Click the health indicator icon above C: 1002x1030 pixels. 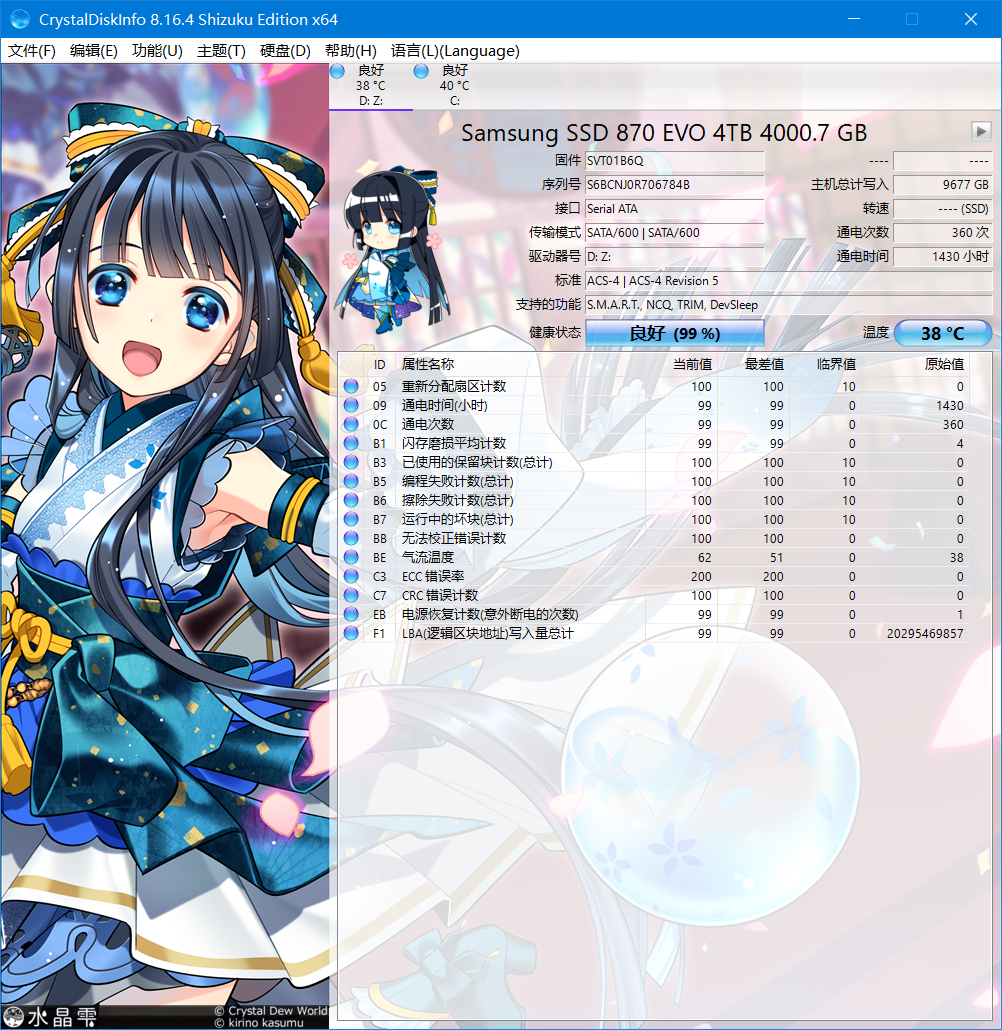(x=421, y=71)
